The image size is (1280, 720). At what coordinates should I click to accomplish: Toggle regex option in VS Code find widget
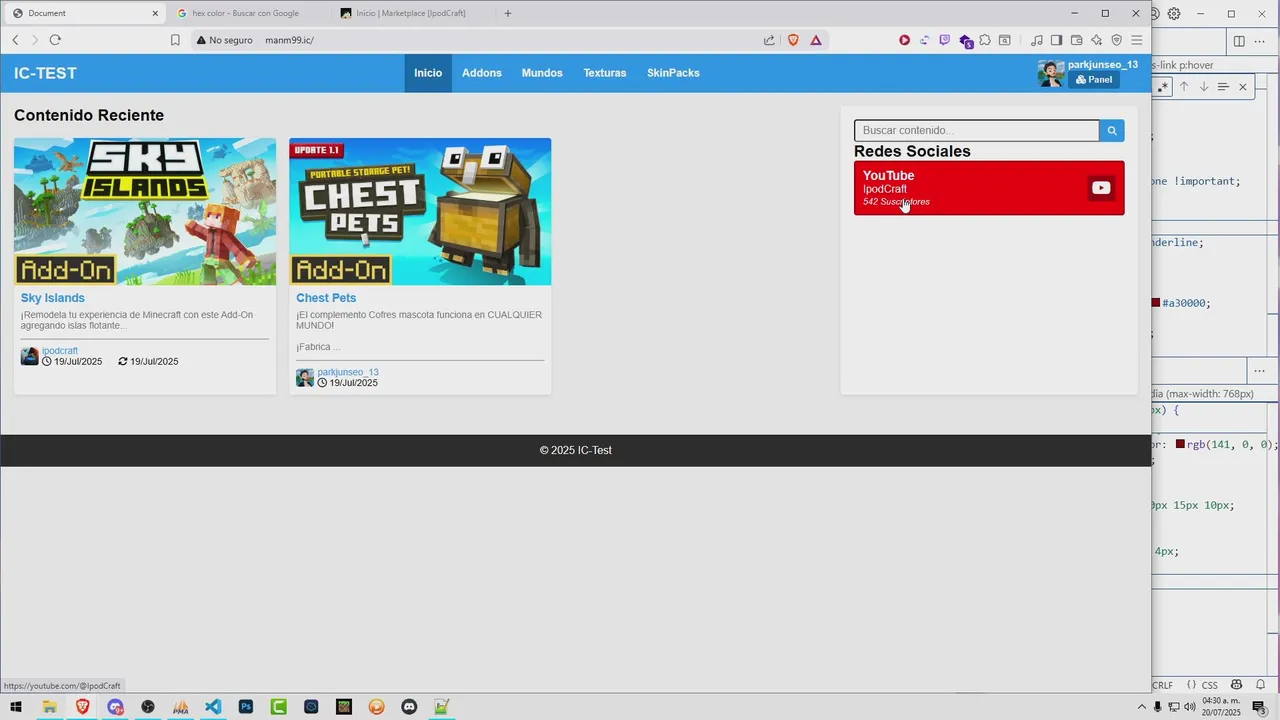[1162, 87]
